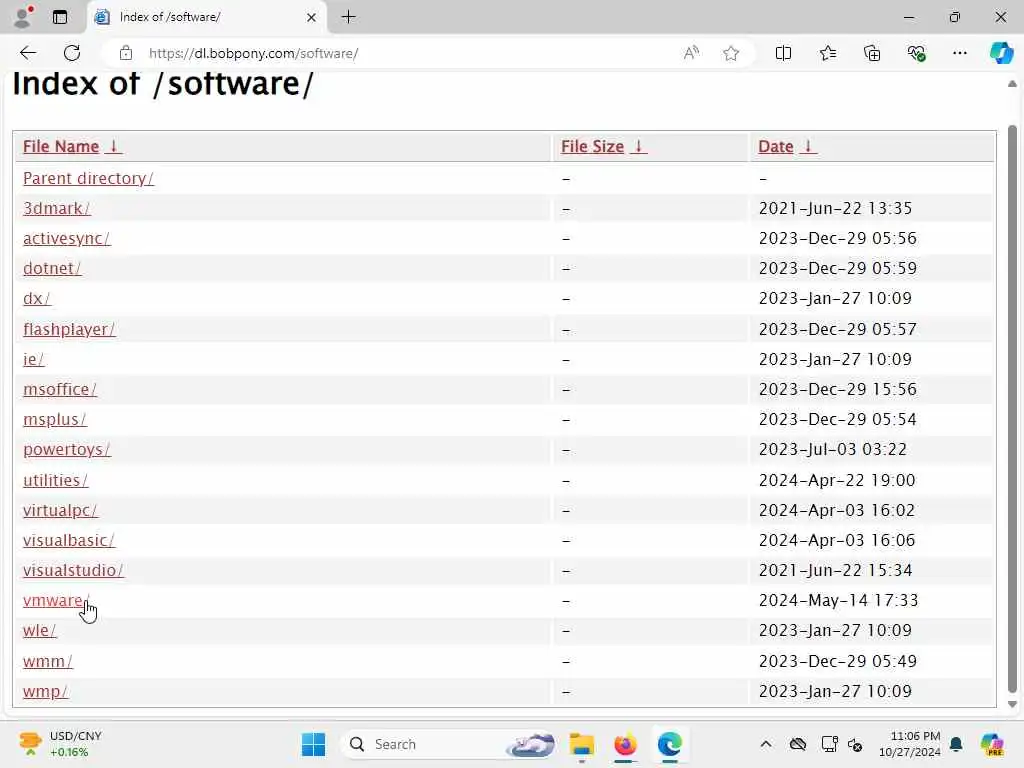Select date text 2024-May-14 17:33

[x=839, y=600]
